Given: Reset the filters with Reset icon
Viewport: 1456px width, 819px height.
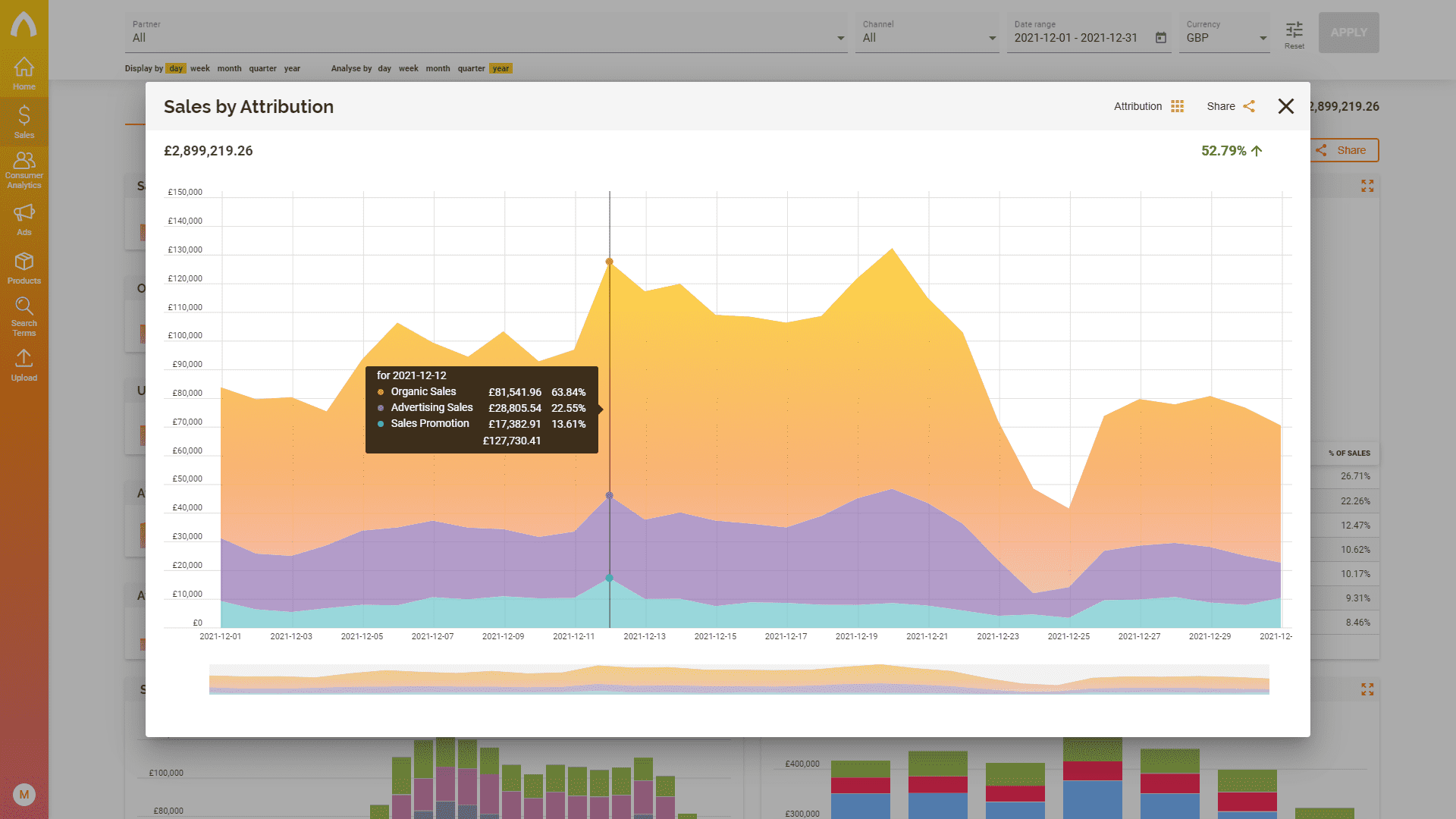Looking at the screenshot, I should (1294, 34).
